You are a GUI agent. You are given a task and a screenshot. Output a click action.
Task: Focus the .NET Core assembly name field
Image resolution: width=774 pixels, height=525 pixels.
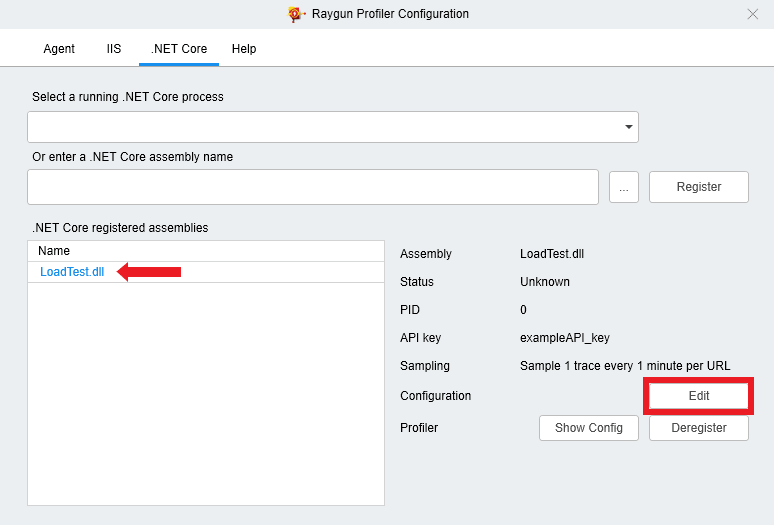pos(313,187)
